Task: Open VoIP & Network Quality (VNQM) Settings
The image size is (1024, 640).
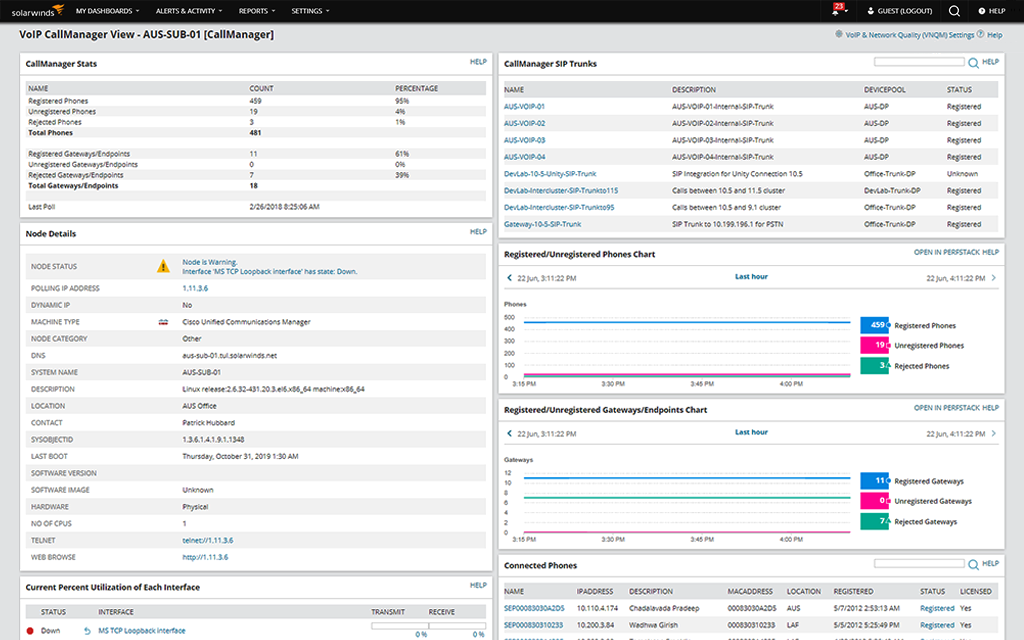Action: 910,35
